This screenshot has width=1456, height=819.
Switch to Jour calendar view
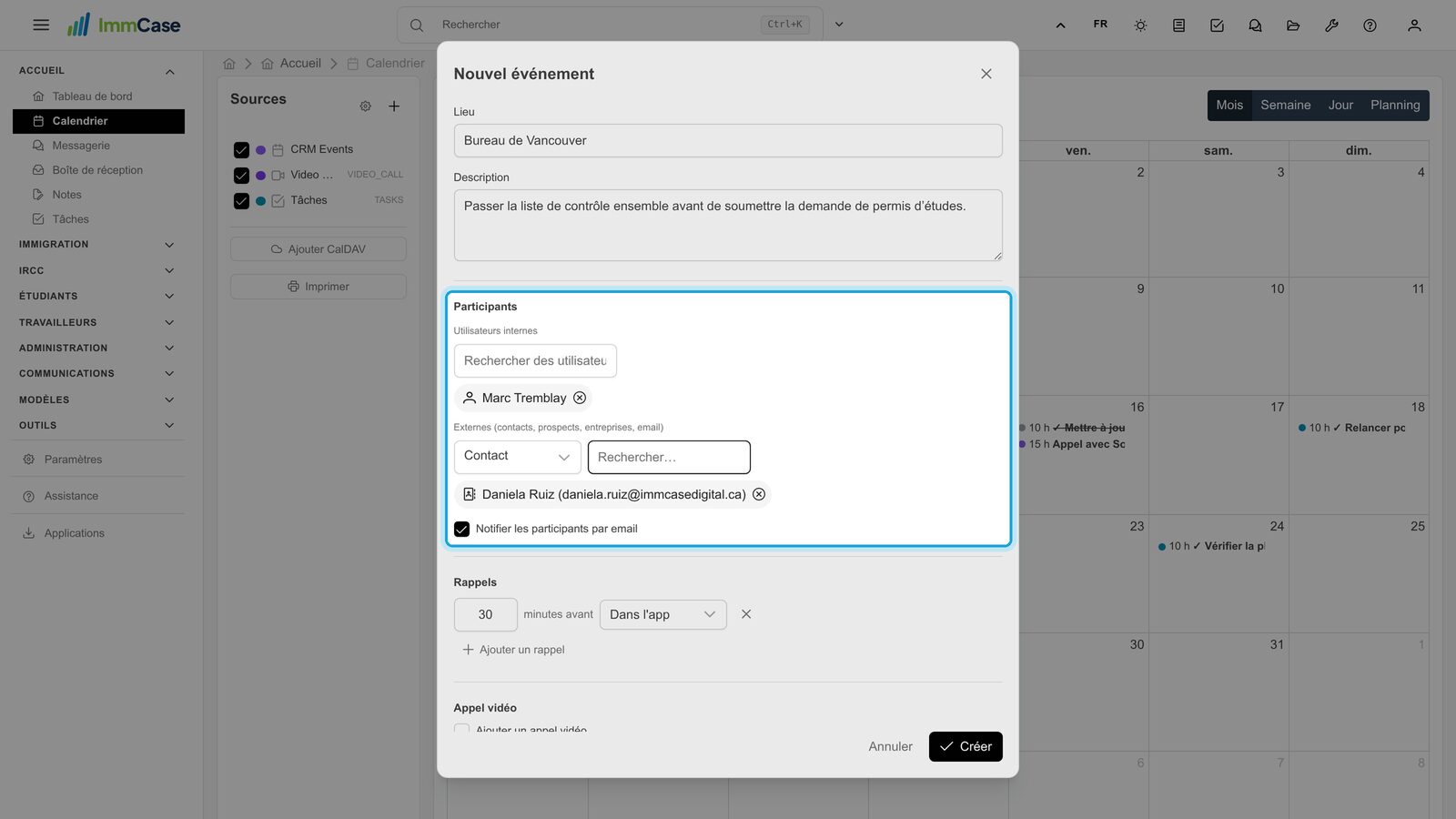pos(1340,106)
